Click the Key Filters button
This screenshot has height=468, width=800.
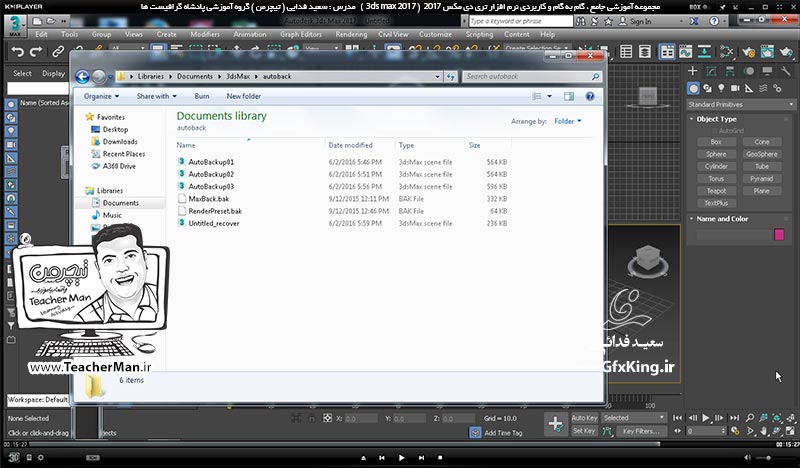pyautogui.click(x=640, y=431)
